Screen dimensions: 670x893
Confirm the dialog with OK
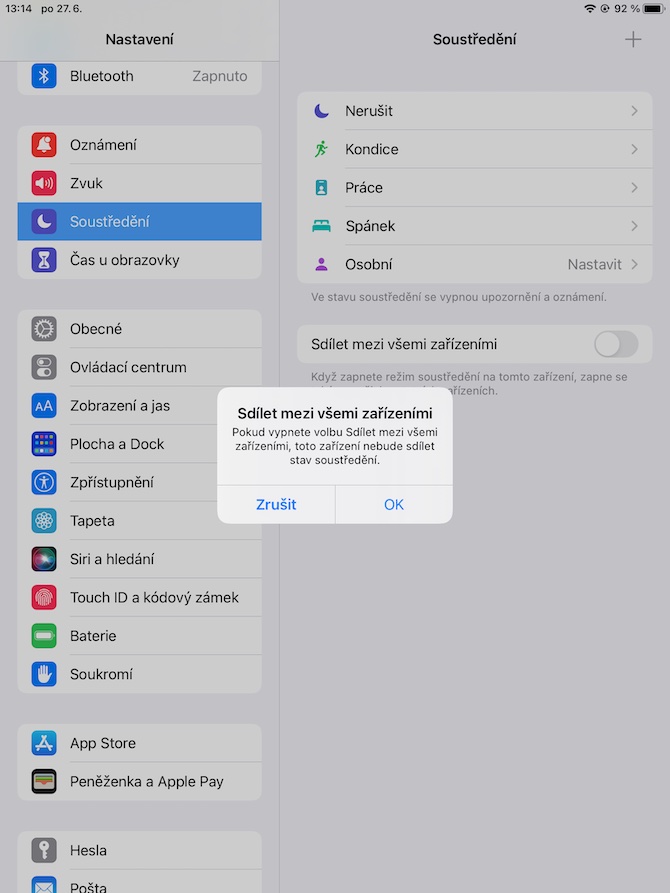394,504
